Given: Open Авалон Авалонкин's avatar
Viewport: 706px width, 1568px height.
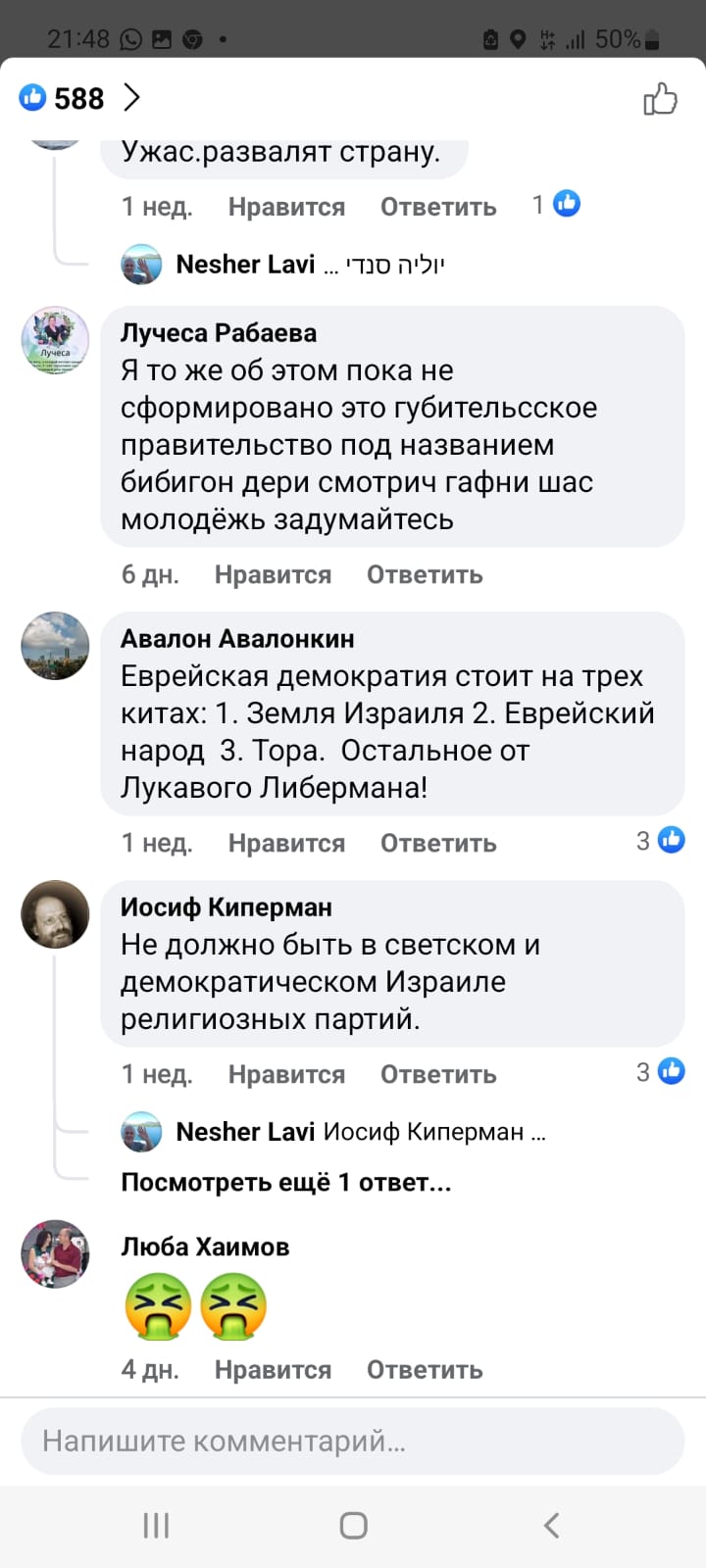Looking at the screenshot, I should click(56, 646).
